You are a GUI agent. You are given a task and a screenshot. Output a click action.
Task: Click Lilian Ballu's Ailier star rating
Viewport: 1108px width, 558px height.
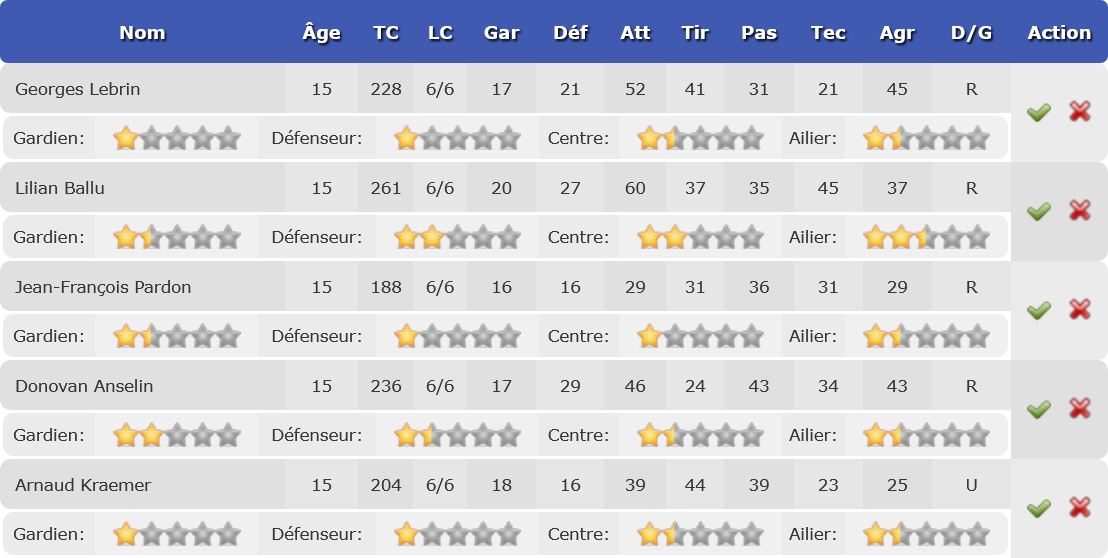tap(926, 237)
